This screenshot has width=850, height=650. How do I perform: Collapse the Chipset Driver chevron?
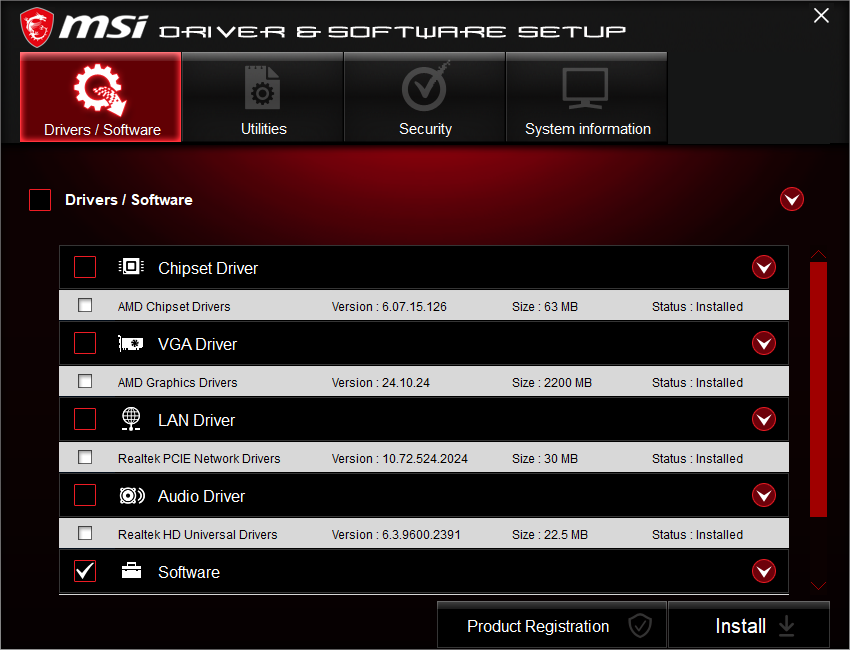764,267
